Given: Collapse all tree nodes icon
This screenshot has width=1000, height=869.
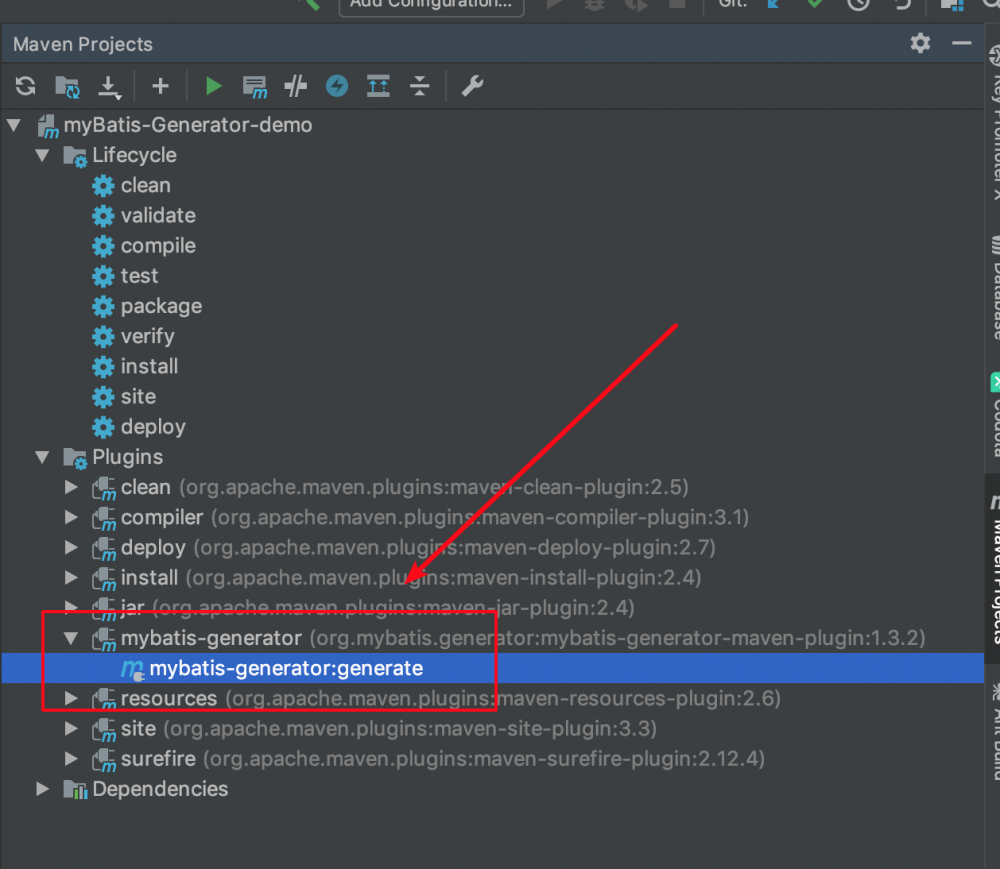Looking at the screenshot, I should point(420,85).
